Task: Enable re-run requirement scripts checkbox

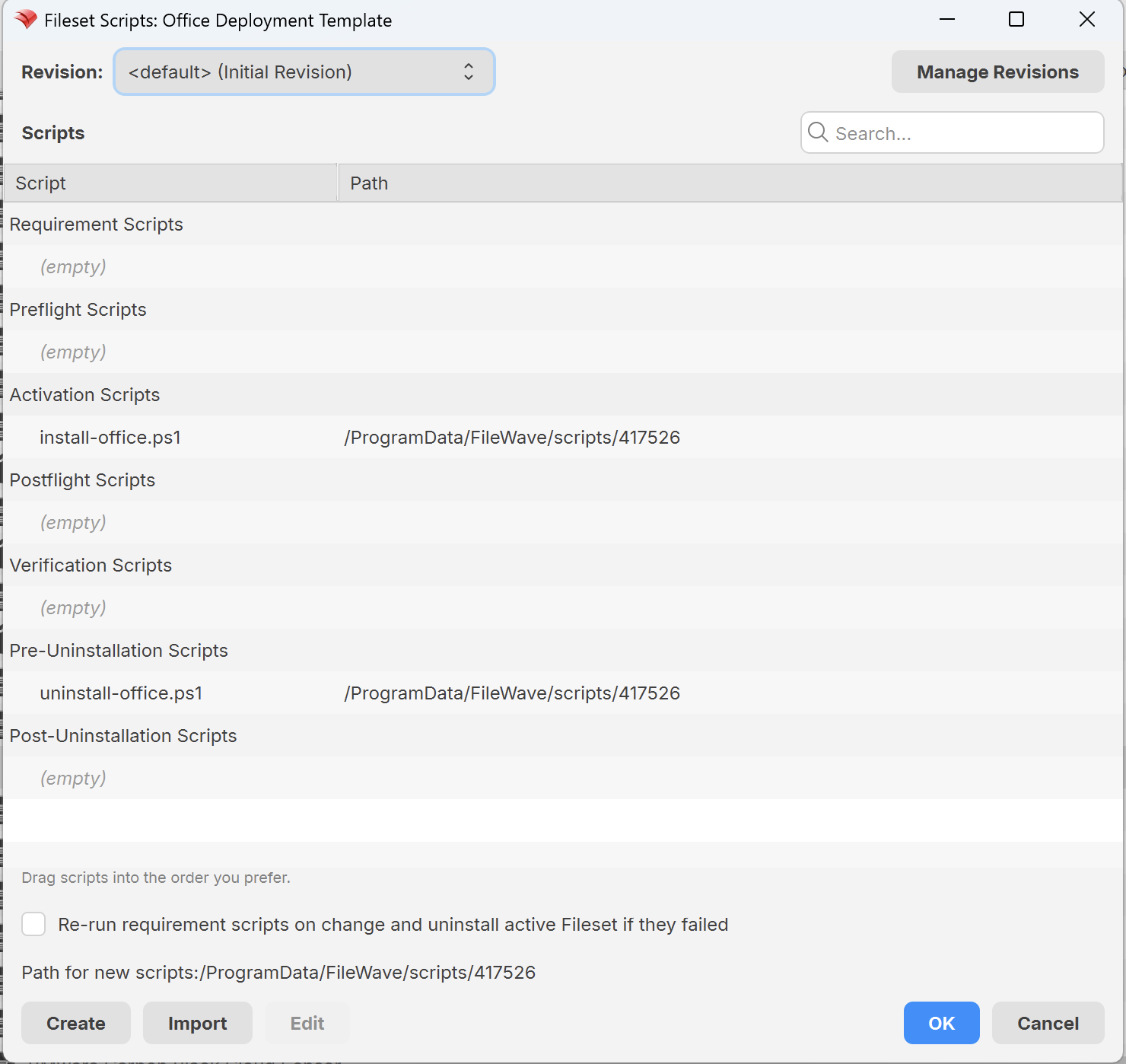Action: pyautogui.click(x=33, y=924)
